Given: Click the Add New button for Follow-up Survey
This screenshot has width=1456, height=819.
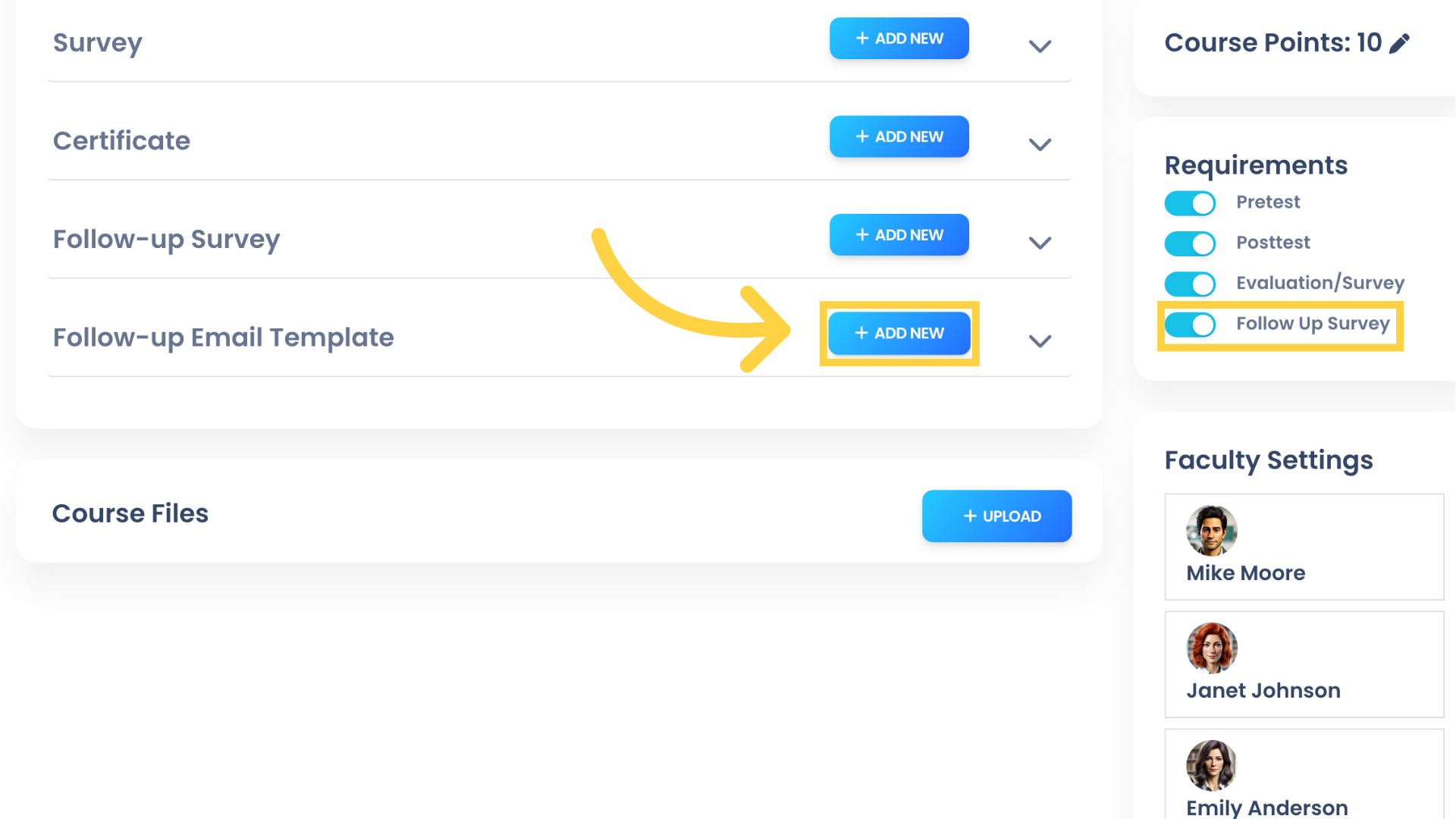Looking at the screenshot, I should point(899,234).
